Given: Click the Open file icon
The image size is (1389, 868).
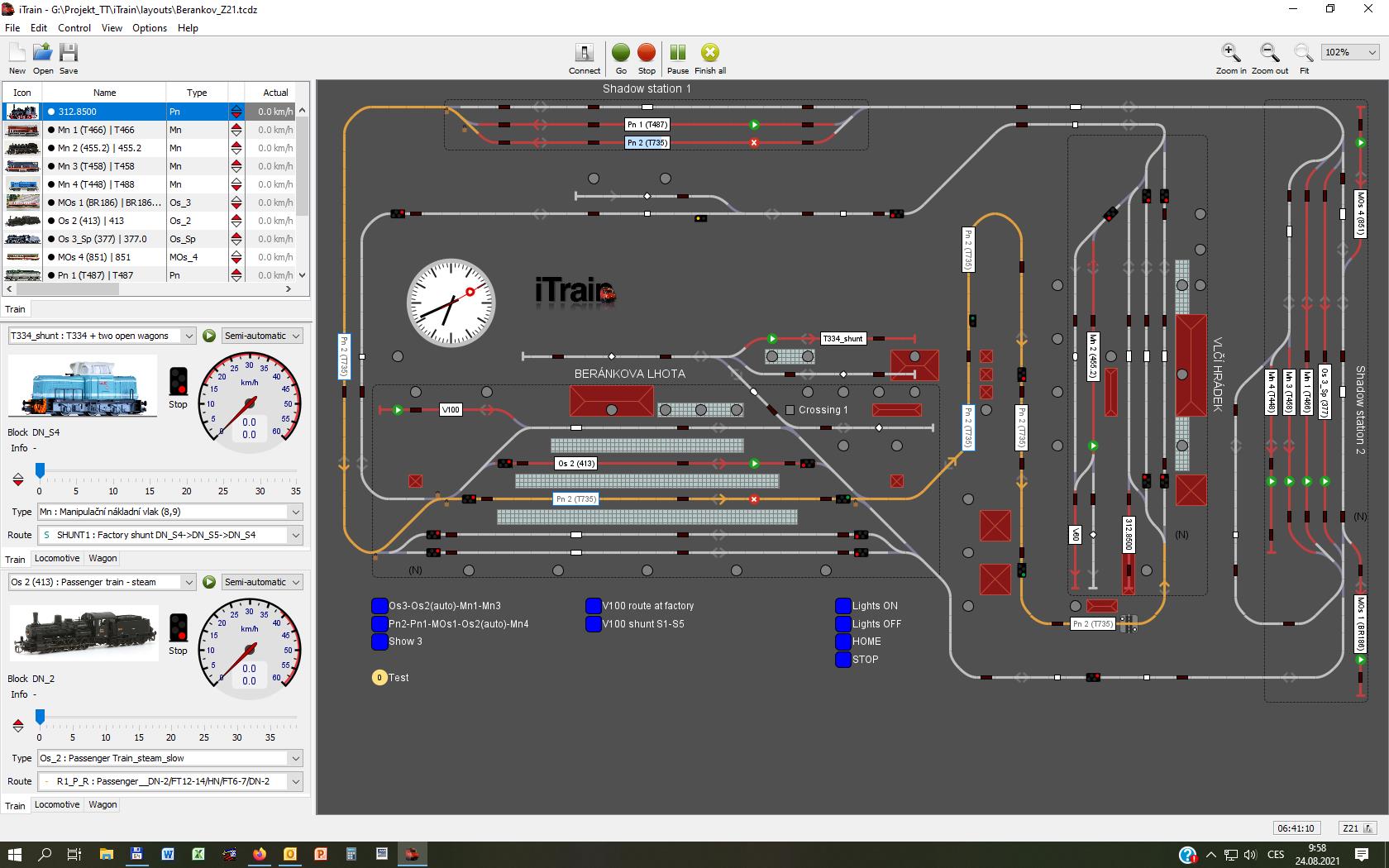Looking at the screenshot, I should pyautogui.click(x=42, y=53).
